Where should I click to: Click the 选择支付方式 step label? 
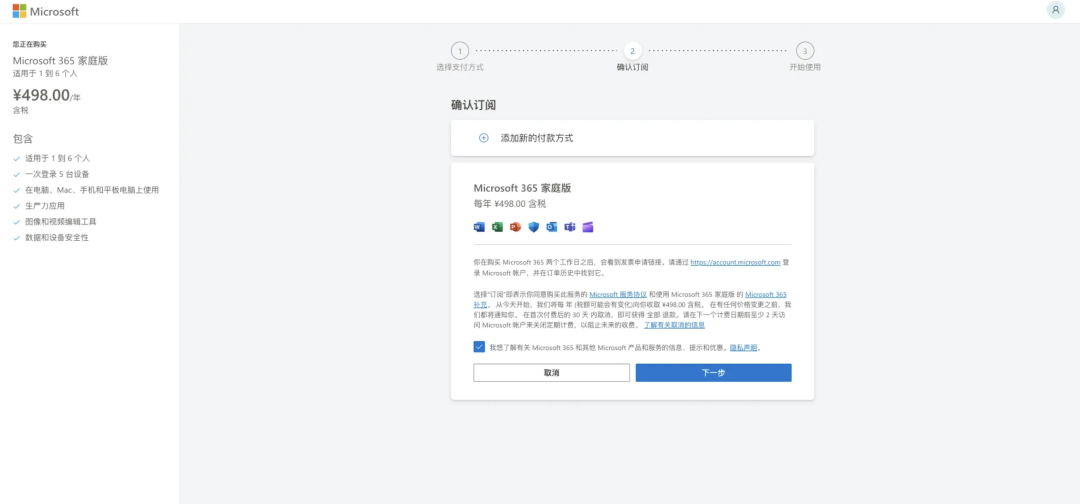coord(459,67)
